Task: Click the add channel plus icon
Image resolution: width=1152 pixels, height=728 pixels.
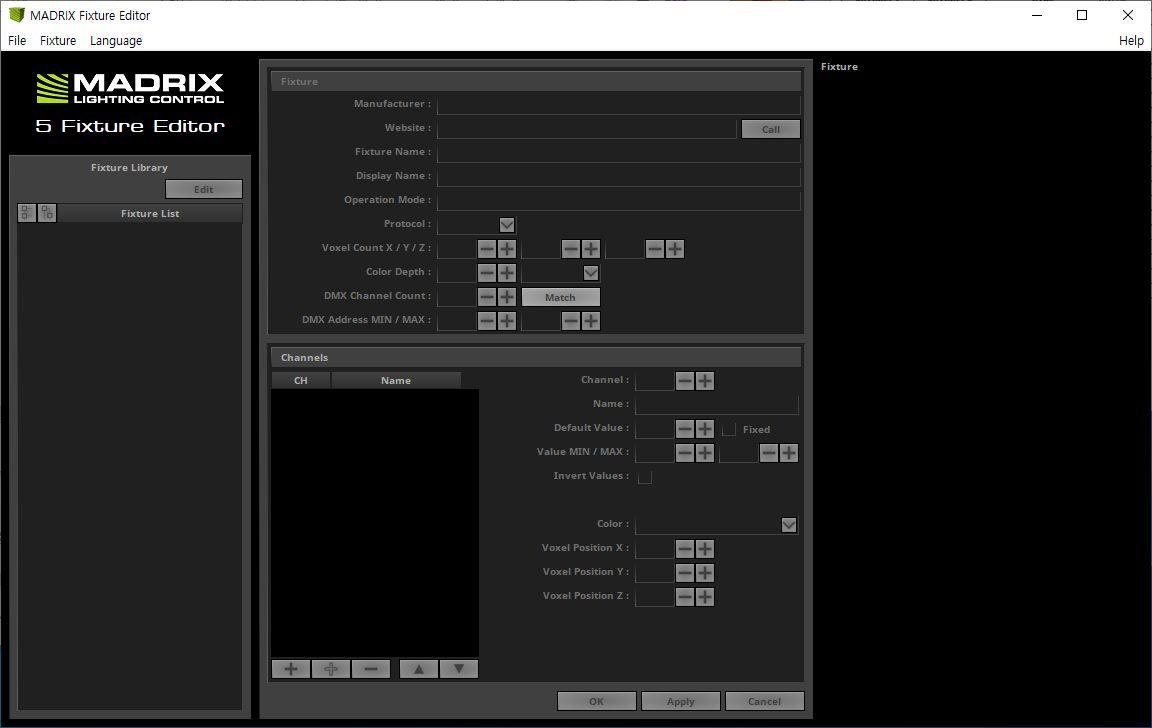Action: 291,669
